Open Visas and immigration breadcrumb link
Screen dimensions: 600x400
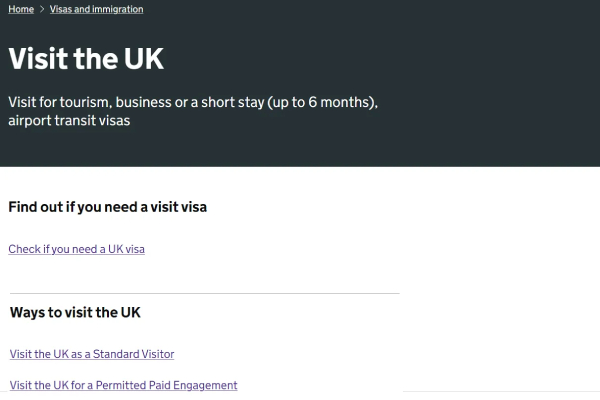click(97, 10)
